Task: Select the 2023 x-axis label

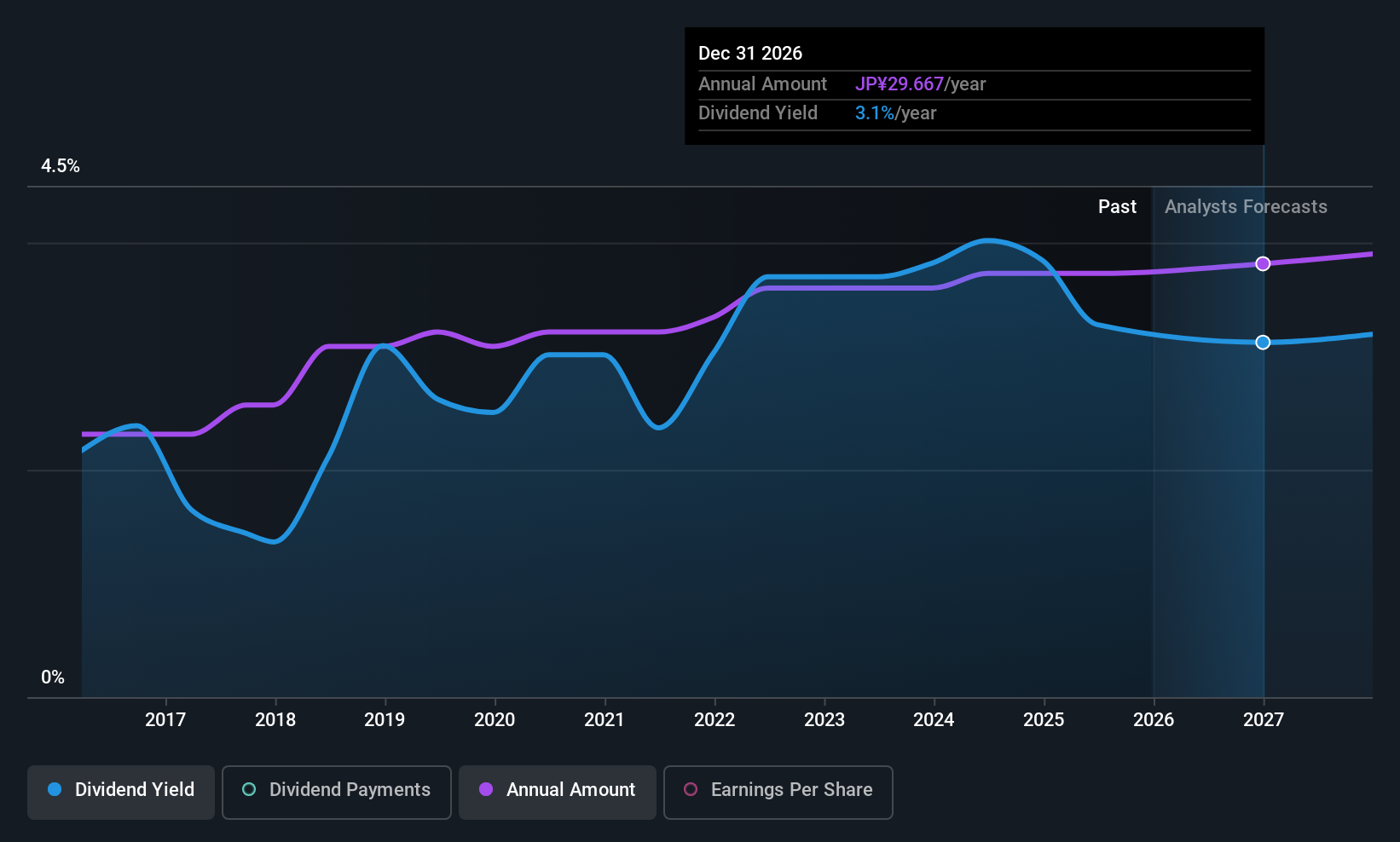Action: click(824, 719)
